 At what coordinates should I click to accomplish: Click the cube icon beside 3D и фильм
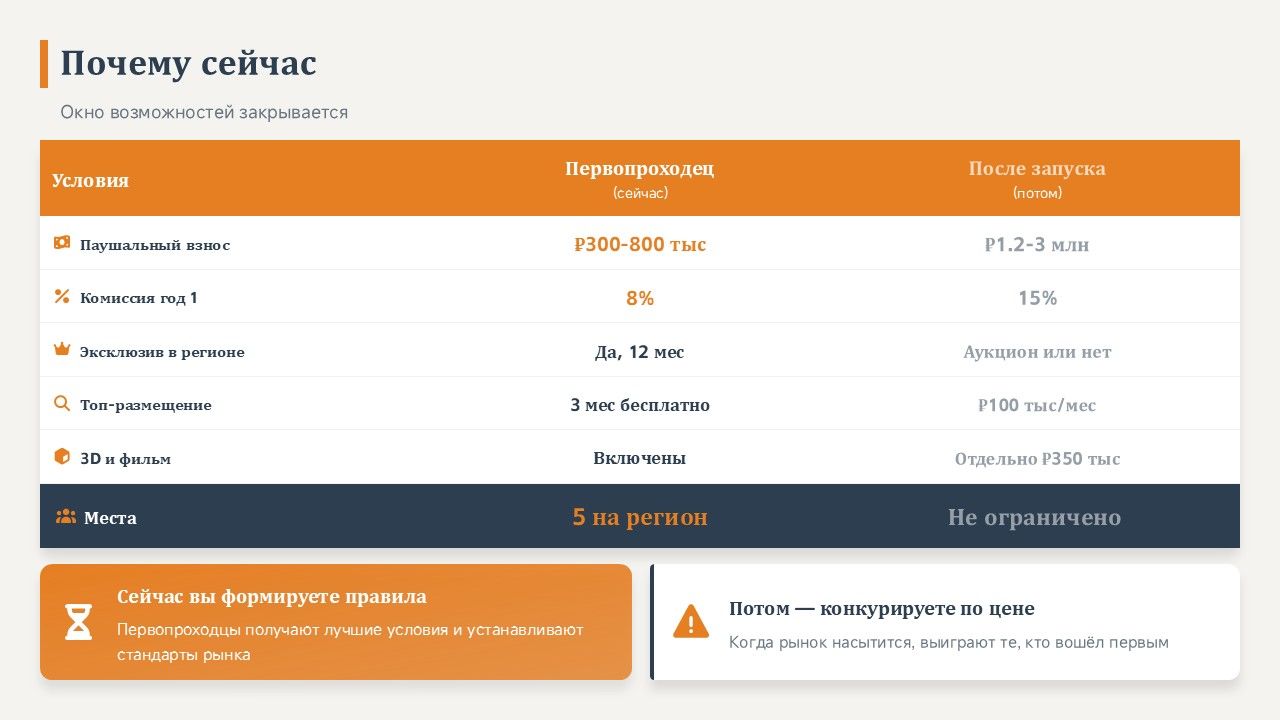coord(62,457)
